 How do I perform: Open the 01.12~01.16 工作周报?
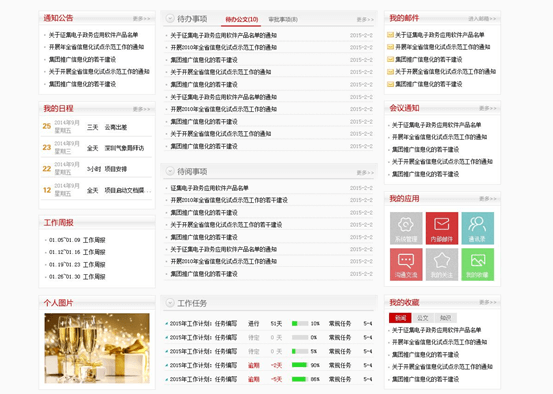(x=77, y=252)
